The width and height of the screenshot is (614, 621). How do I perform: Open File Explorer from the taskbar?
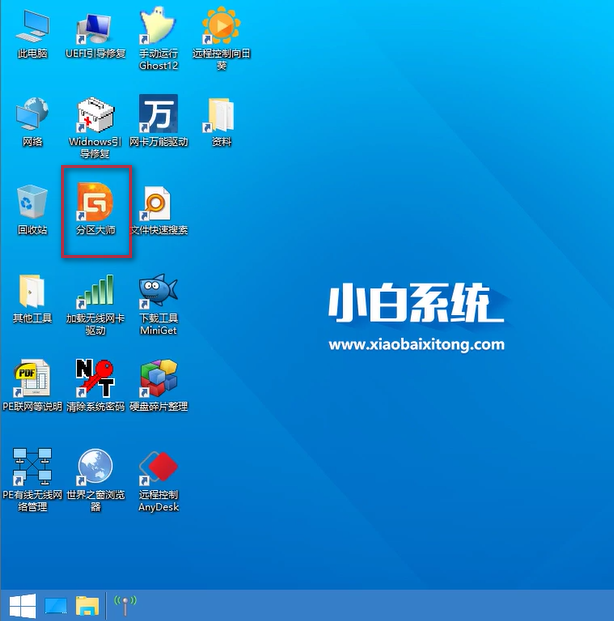pyautogui.click(x=88, y=605)
